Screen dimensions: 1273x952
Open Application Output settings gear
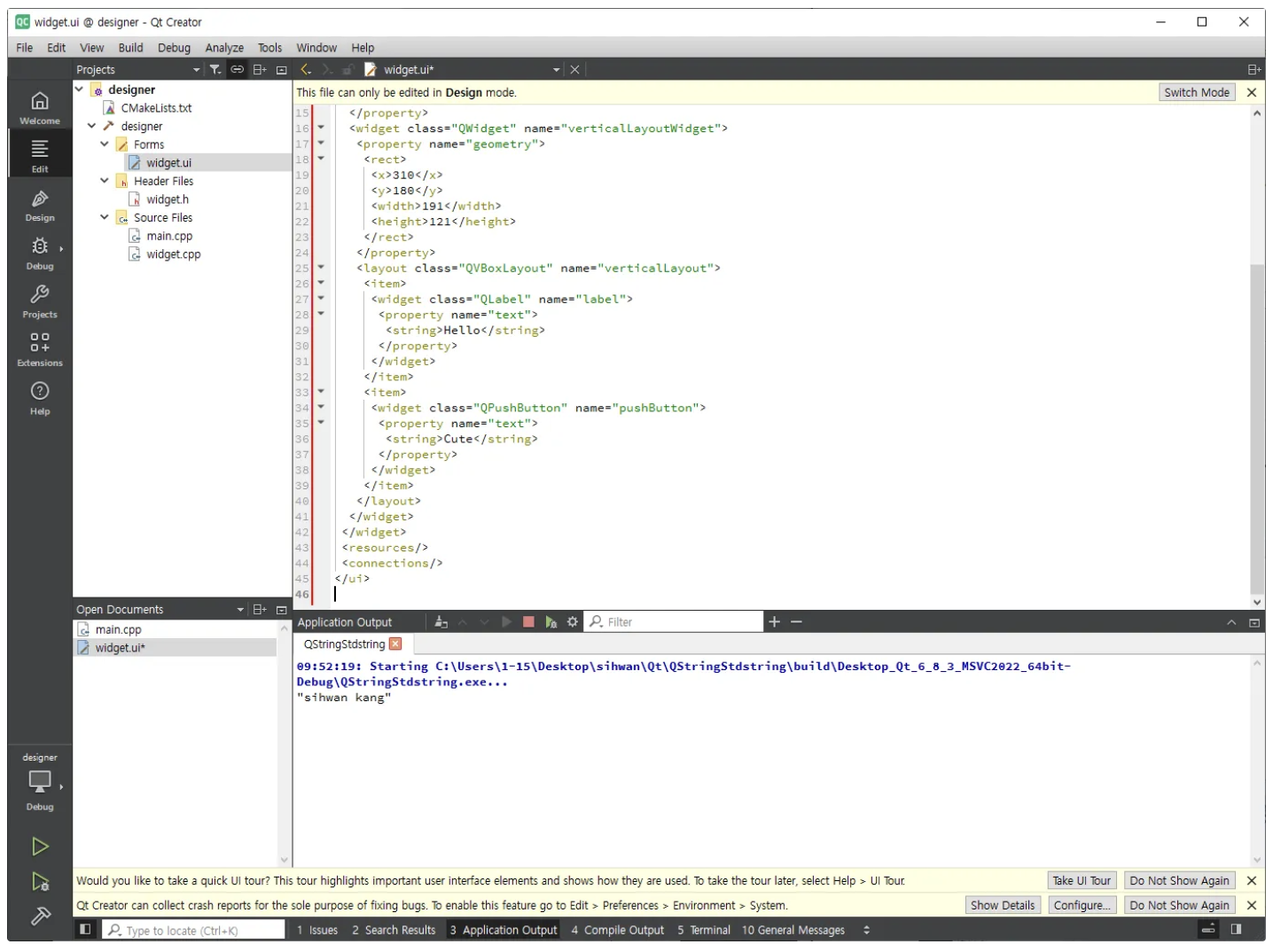(573, 622)
